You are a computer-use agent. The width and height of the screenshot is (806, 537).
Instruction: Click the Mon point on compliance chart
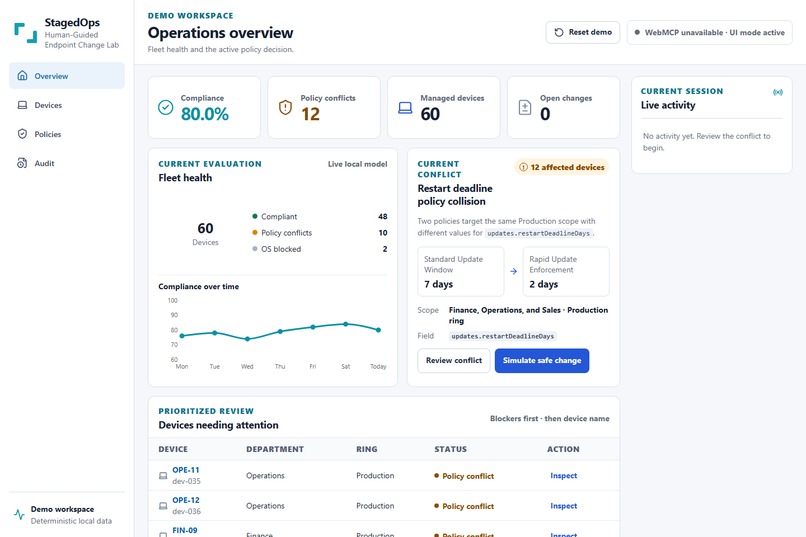[182, 336]
